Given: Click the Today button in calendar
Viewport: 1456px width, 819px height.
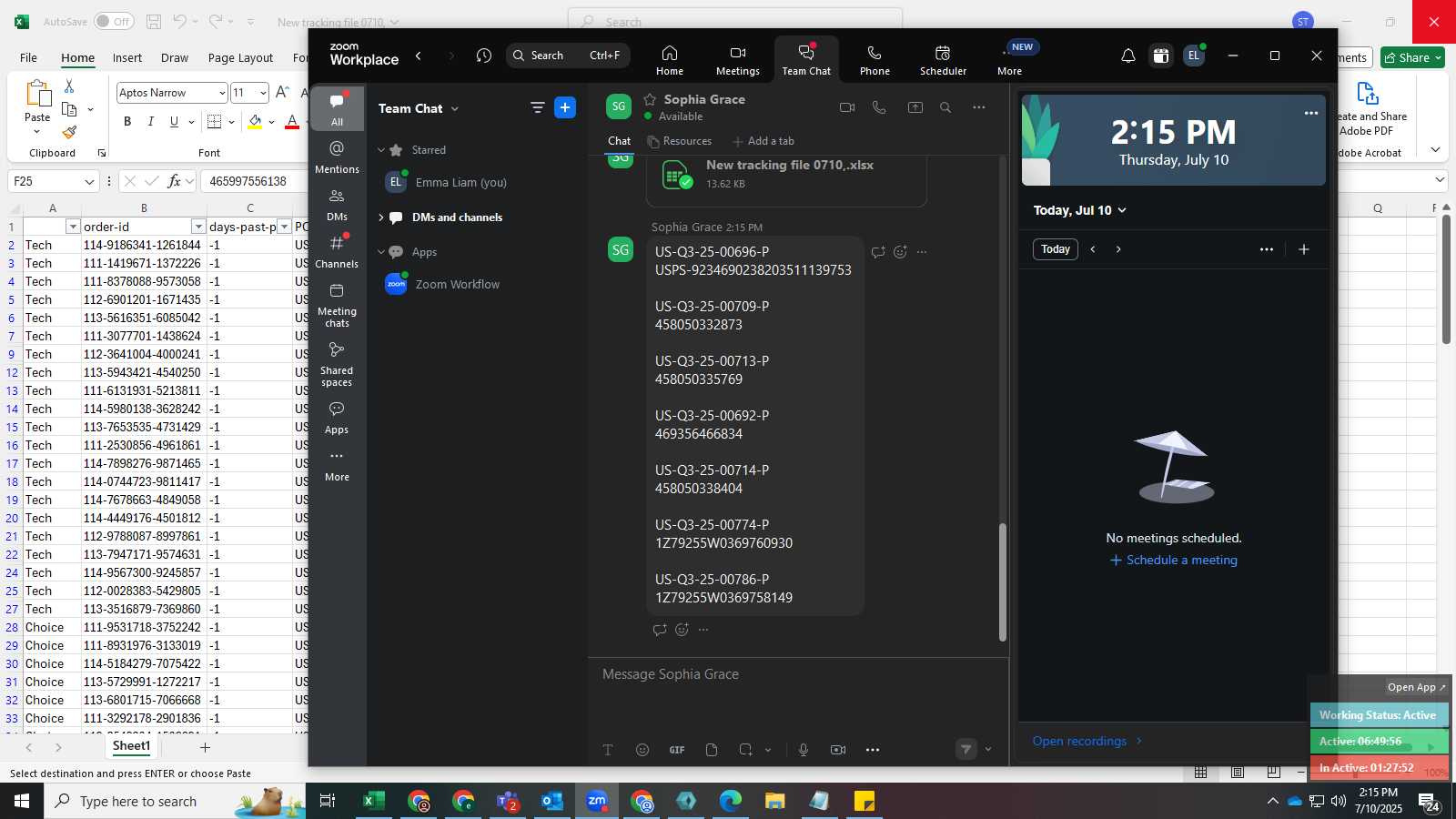Looking at the screenshot, I should (1056, 249).
